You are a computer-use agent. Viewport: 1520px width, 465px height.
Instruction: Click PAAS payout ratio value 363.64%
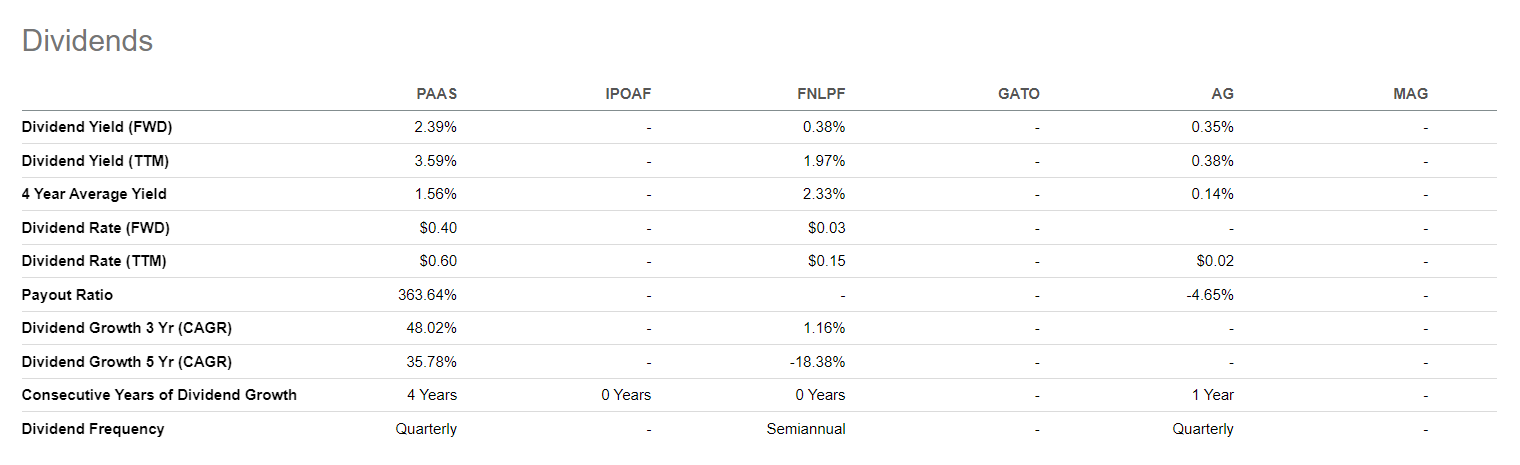click(427, 295)
